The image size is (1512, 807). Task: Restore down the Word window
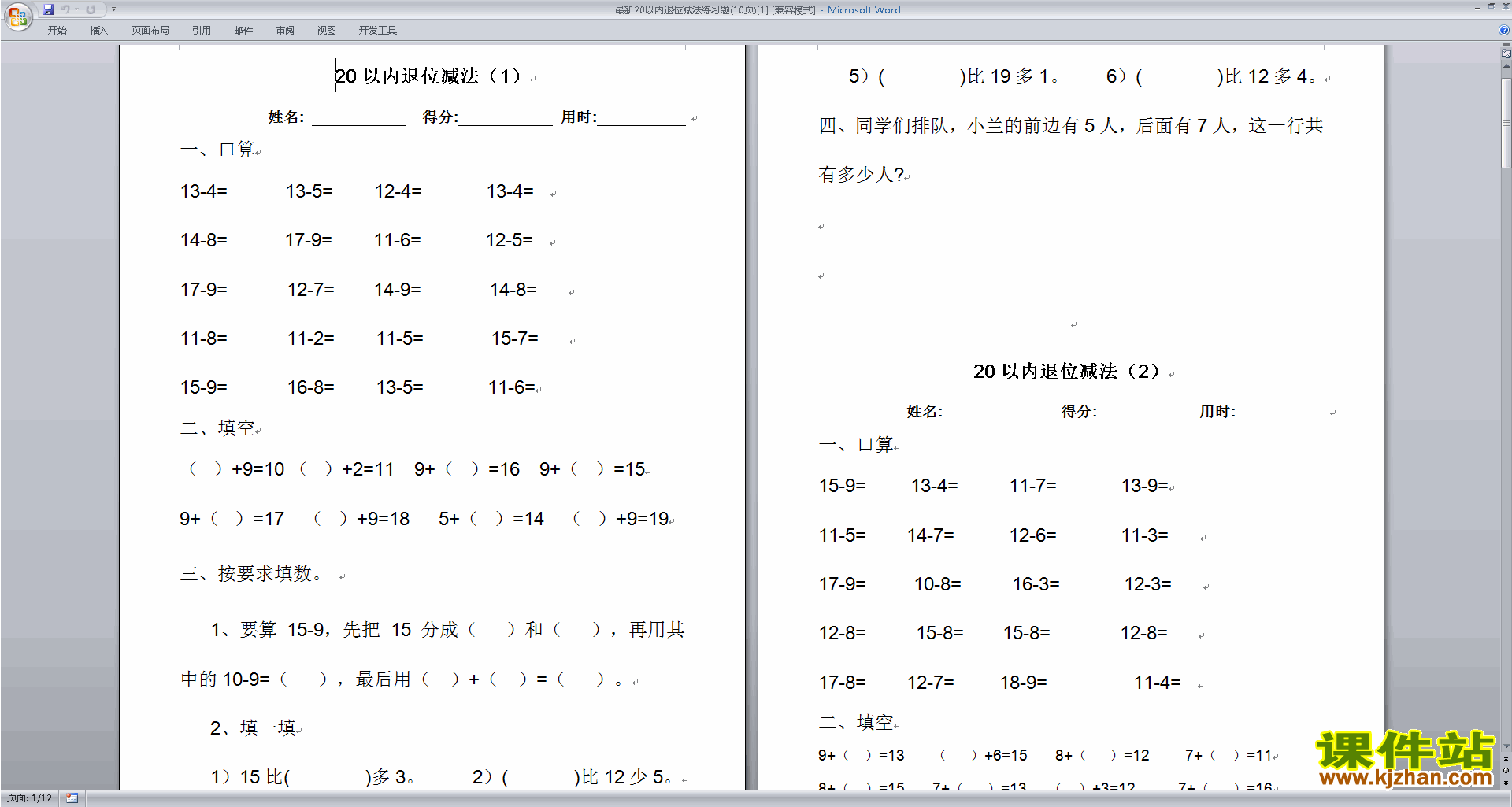tap(1492, 7)
